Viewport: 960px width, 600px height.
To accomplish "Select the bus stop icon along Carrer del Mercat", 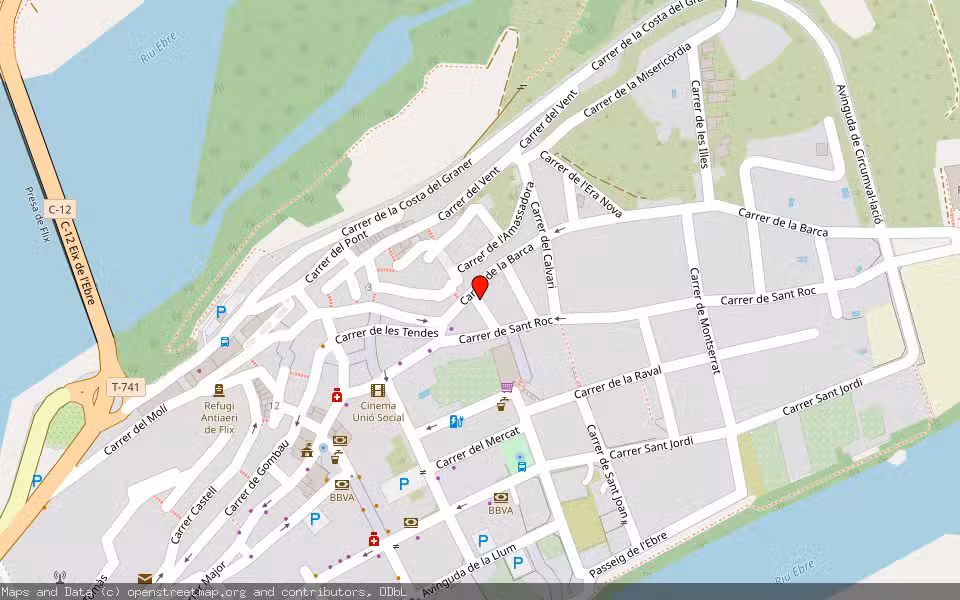I will (521, 466).
